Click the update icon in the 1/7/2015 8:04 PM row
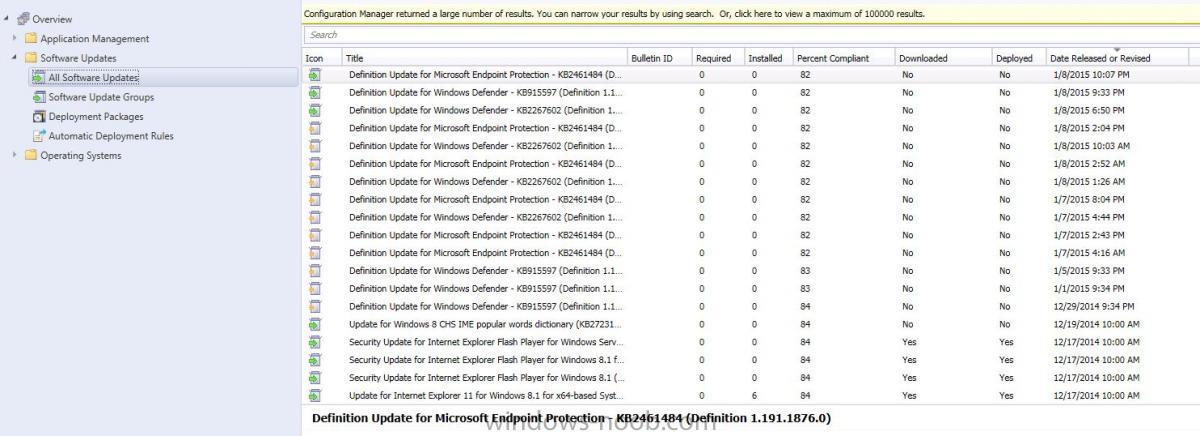 [315, 199]
